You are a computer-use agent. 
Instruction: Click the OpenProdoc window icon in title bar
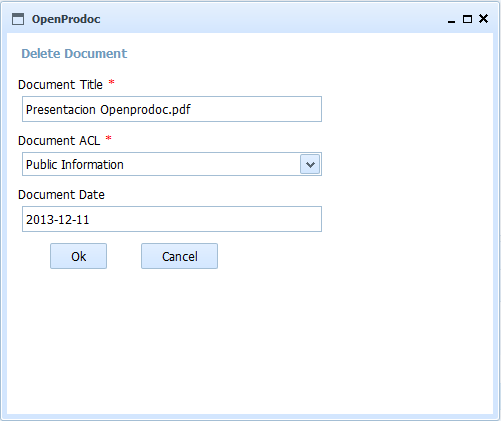point(18,19)
